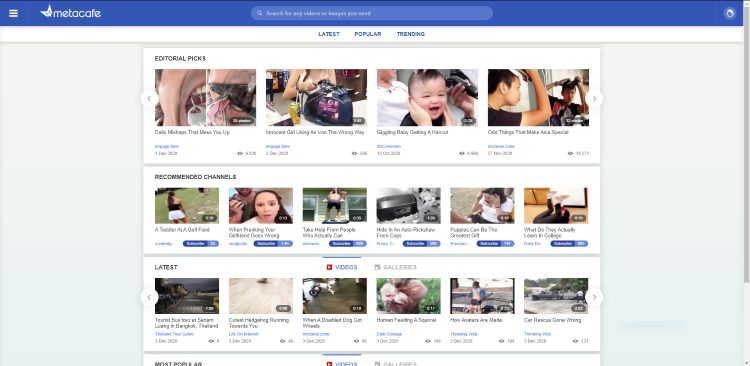The width and height of the screenshot is (750, 366).
Task: Subscribe to What Do They Learn In College channel
Action: click(x=569, y=244)
